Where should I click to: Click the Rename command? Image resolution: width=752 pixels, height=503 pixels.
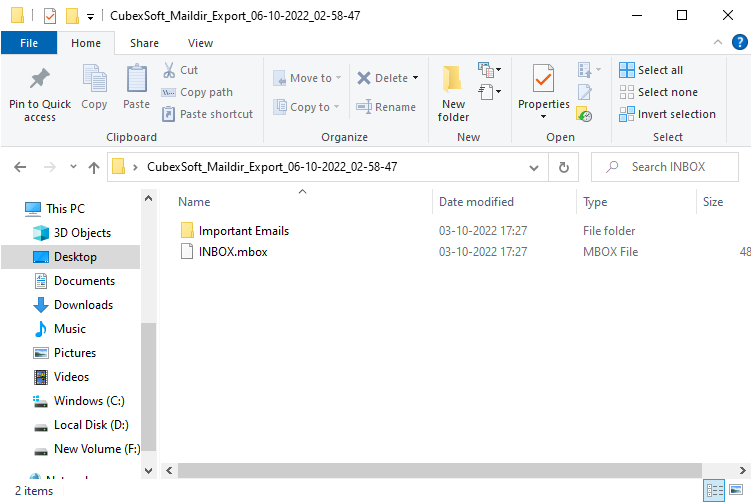click(386, 106)
